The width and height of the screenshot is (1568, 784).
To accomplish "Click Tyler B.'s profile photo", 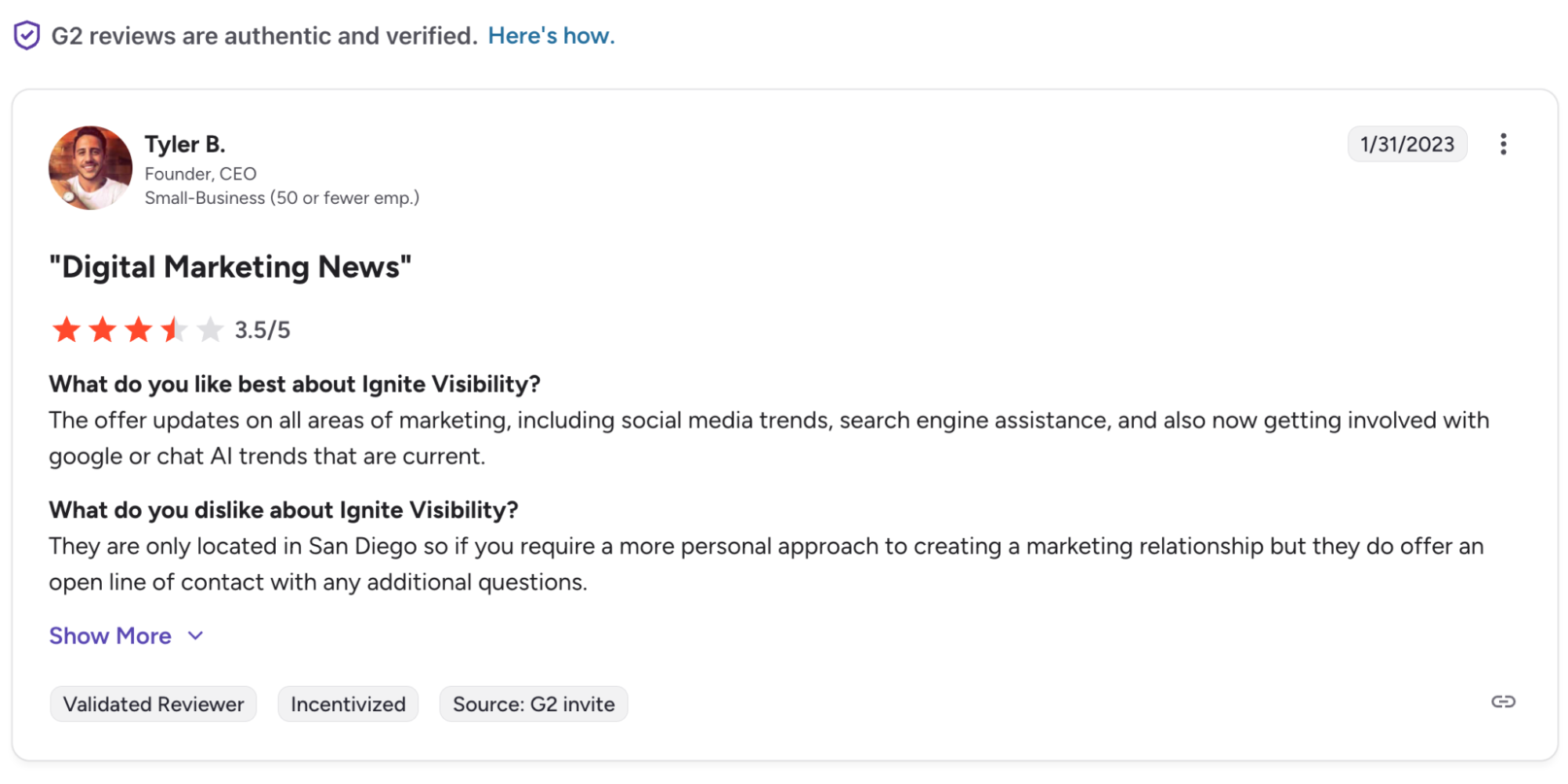I will 90,168.
